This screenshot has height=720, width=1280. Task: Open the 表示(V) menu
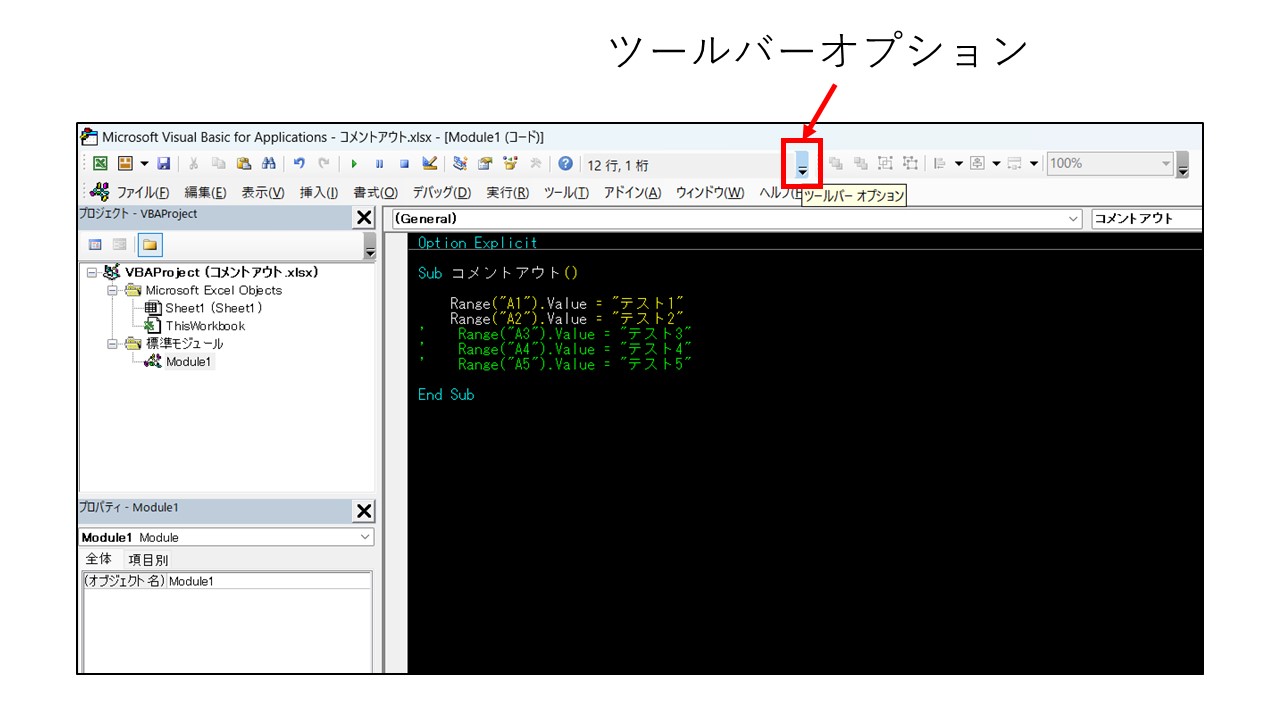pyautogui.click(x=263, y=193)
